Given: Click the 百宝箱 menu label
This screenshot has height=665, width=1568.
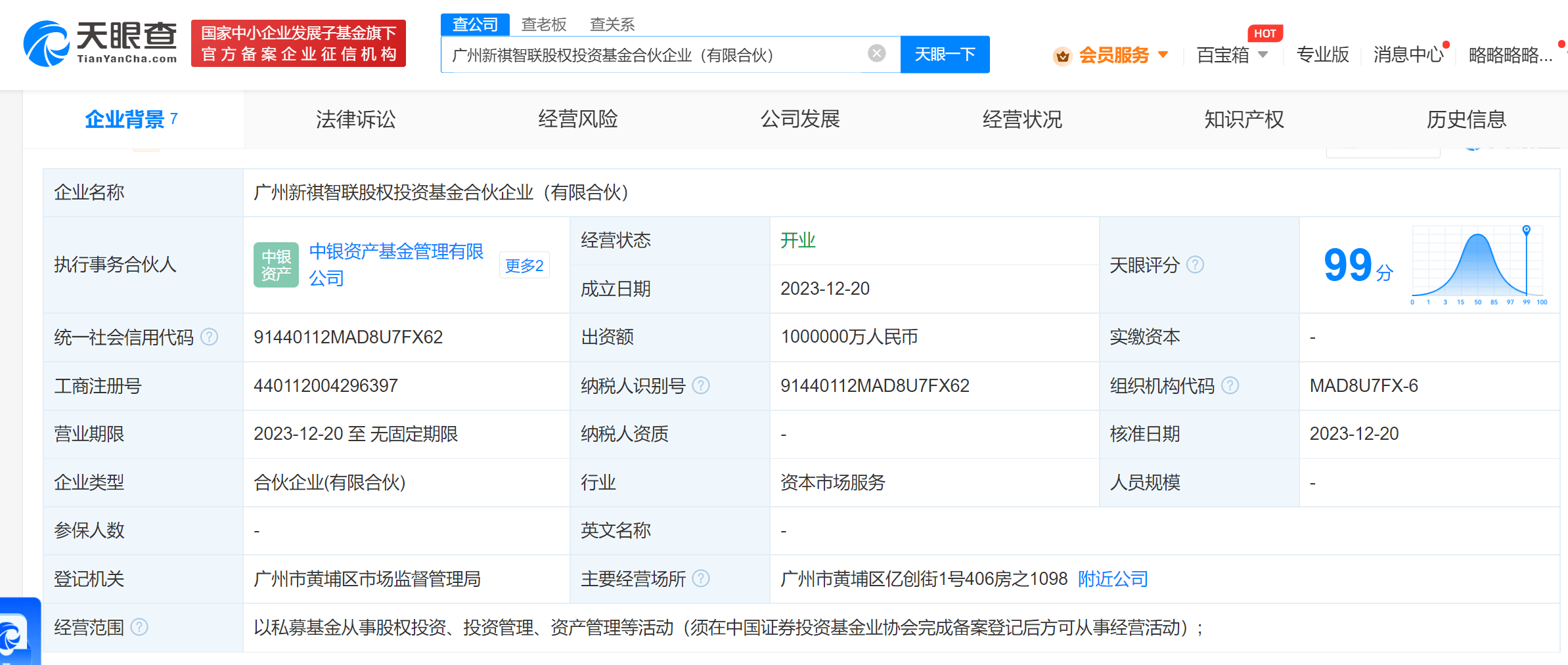Looking at the screenshot, I should (x=1222, y=54).
